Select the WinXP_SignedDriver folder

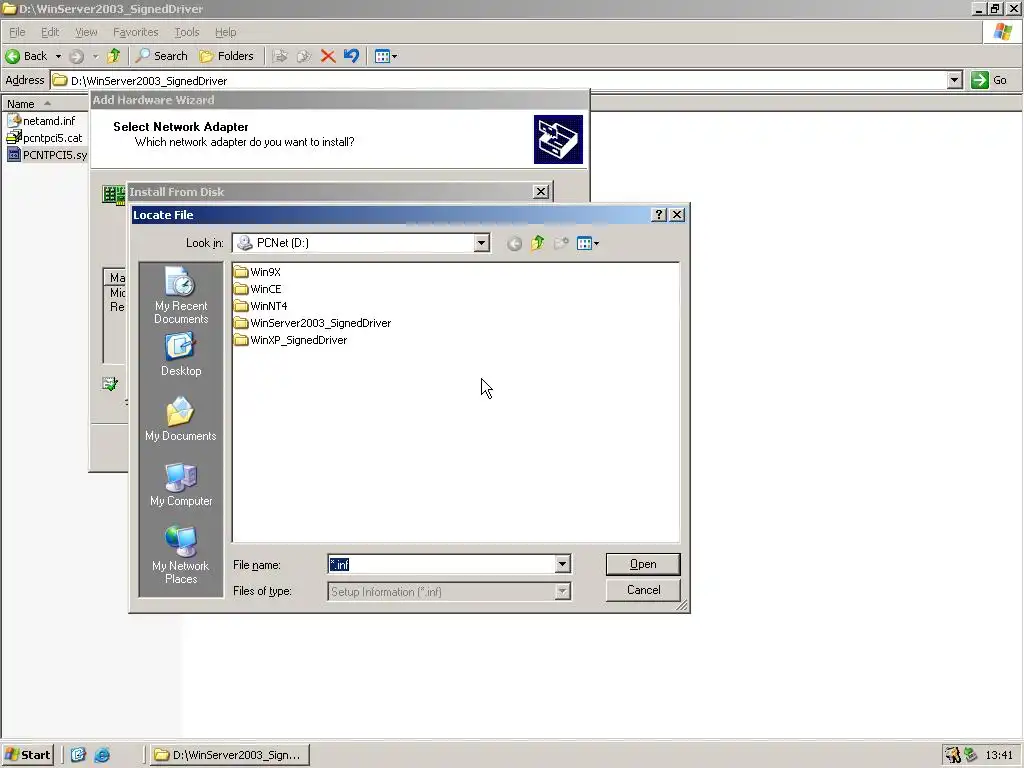291,340
